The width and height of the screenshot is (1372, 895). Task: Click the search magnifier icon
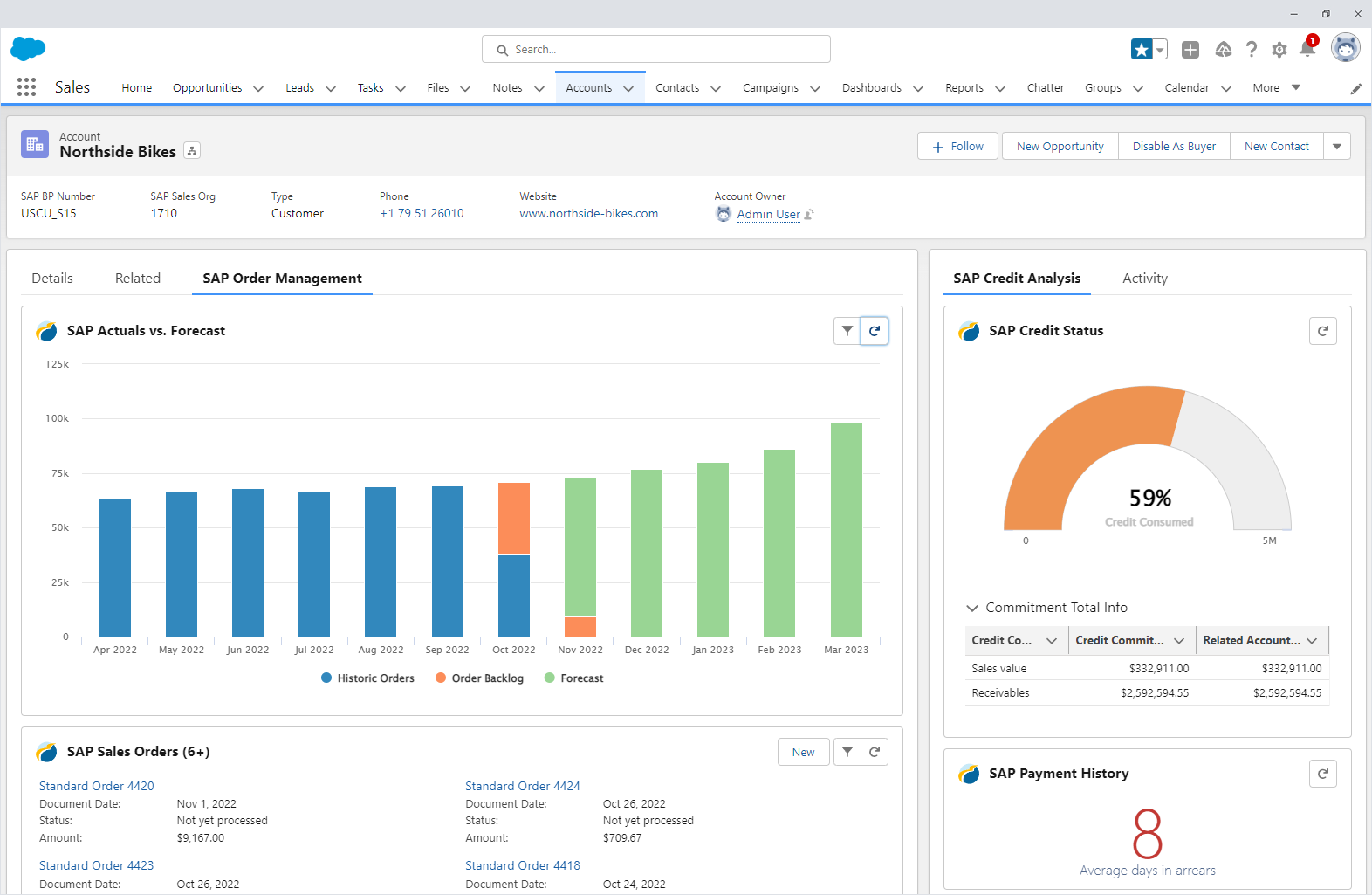point(503,50)
